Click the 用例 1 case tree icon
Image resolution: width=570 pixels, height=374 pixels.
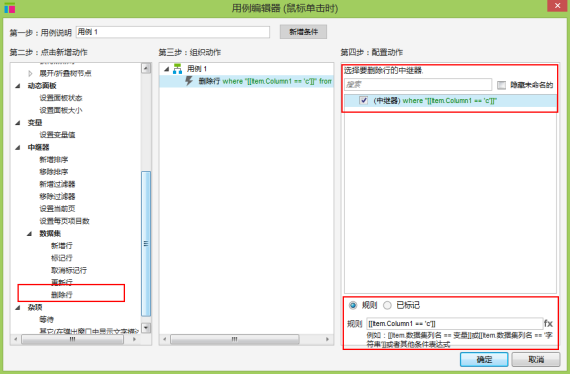(177, 69)
